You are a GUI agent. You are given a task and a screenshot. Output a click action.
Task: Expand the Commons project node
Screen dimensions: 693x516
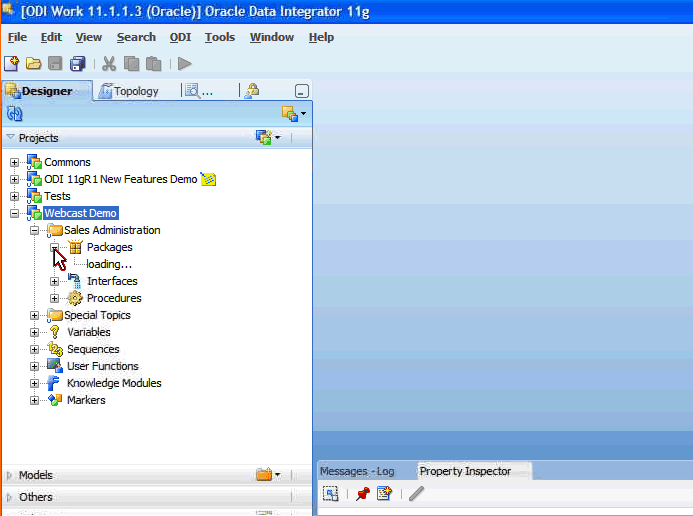[14, 163]
